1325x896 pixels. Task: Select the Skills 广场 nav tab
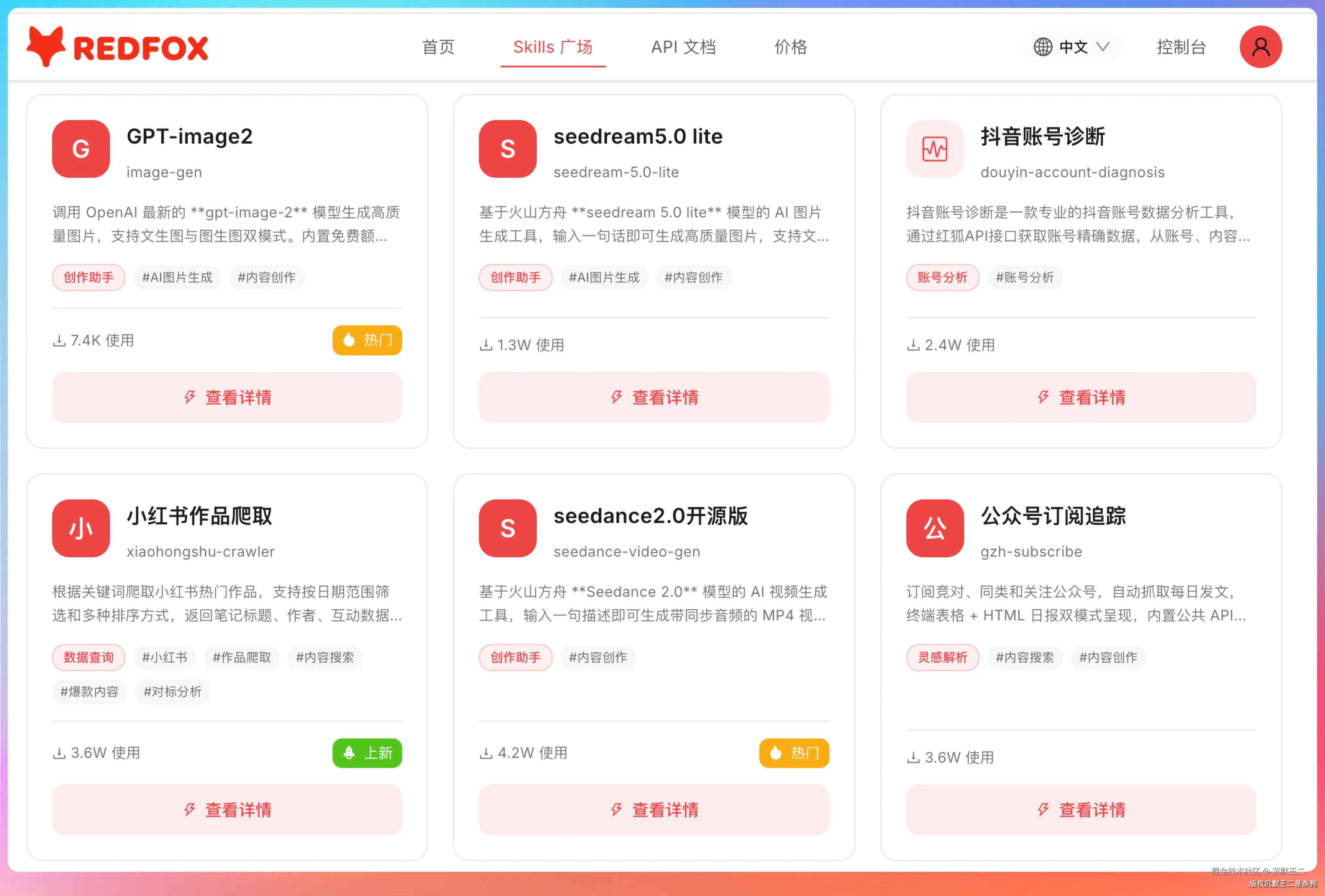553,47
